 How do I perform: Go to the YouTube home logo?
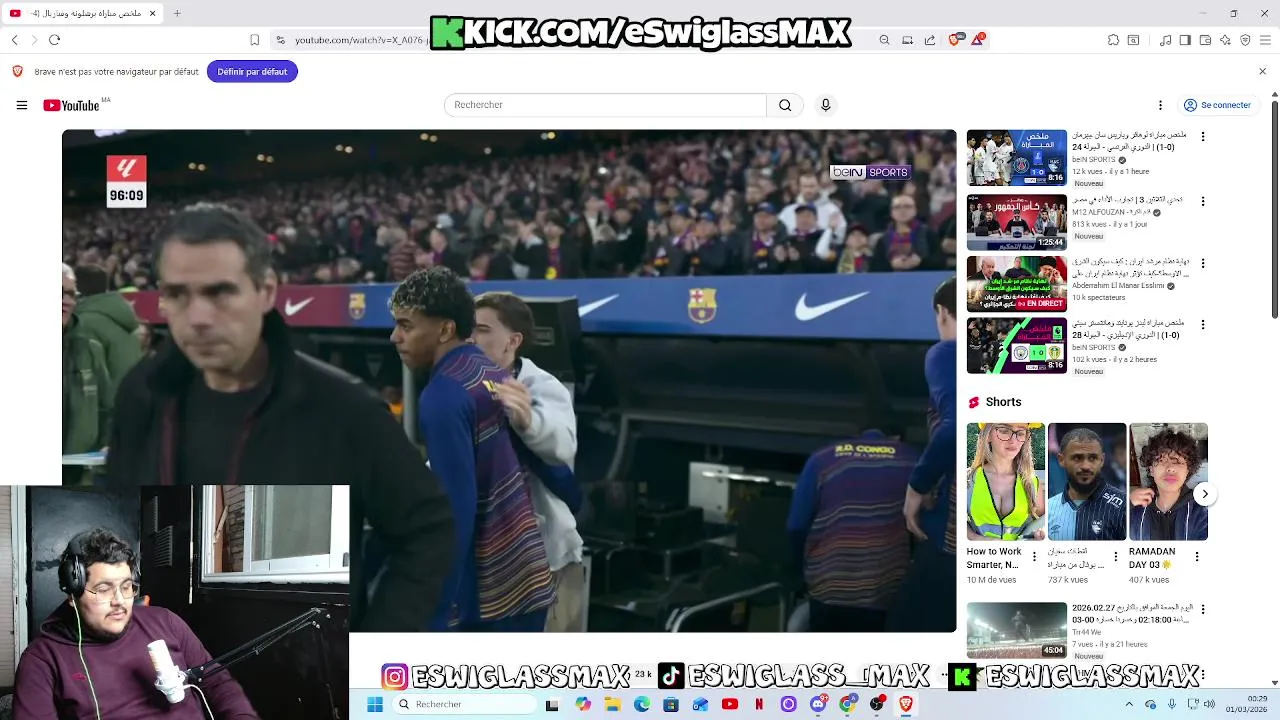click(x=72, y=105)
